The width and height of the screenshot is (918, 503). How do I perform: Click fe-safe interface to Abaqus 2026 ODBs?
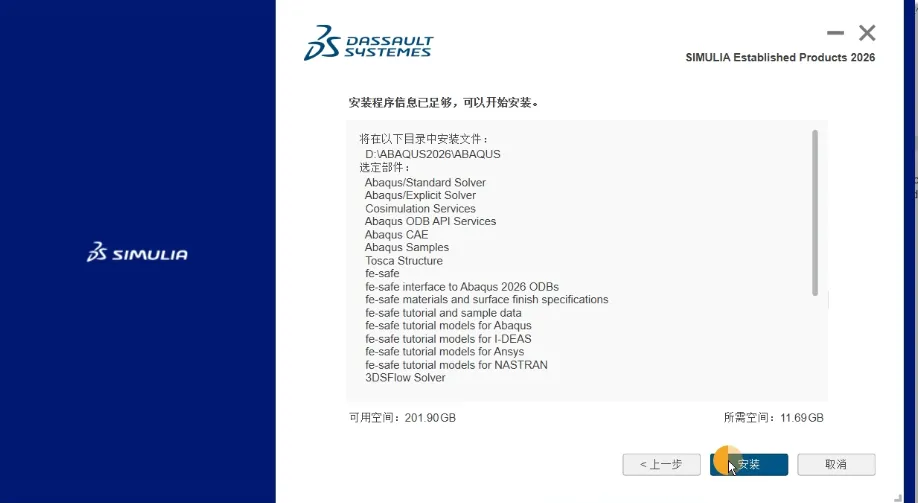click(x=462, y=287)
